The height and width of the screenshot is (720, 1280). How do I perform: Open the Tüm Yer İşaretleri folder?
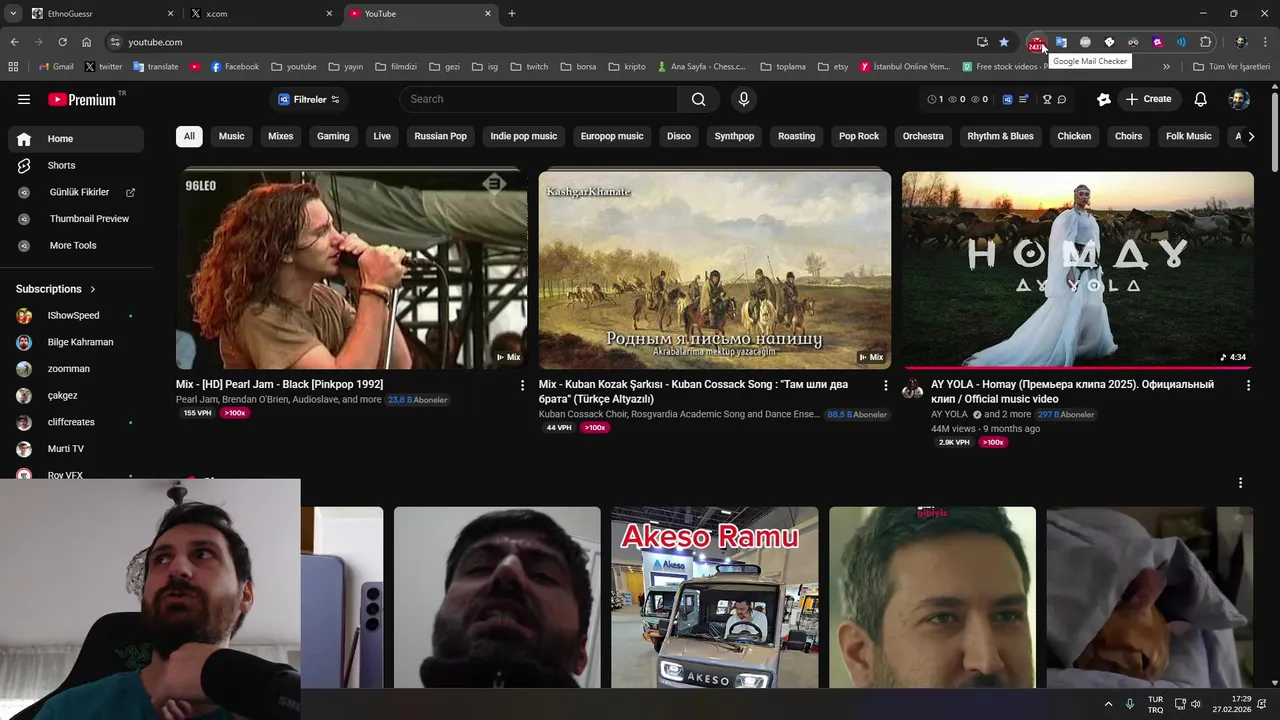[1231, 67]
